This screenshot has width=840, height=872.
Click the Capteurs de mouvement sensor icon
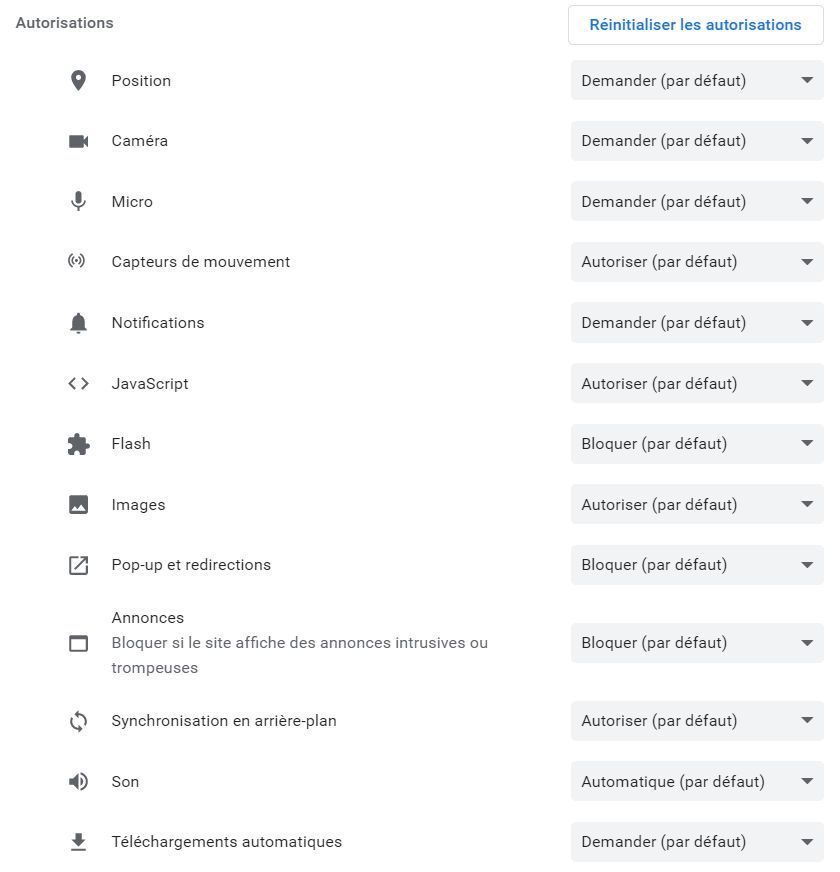77,262
